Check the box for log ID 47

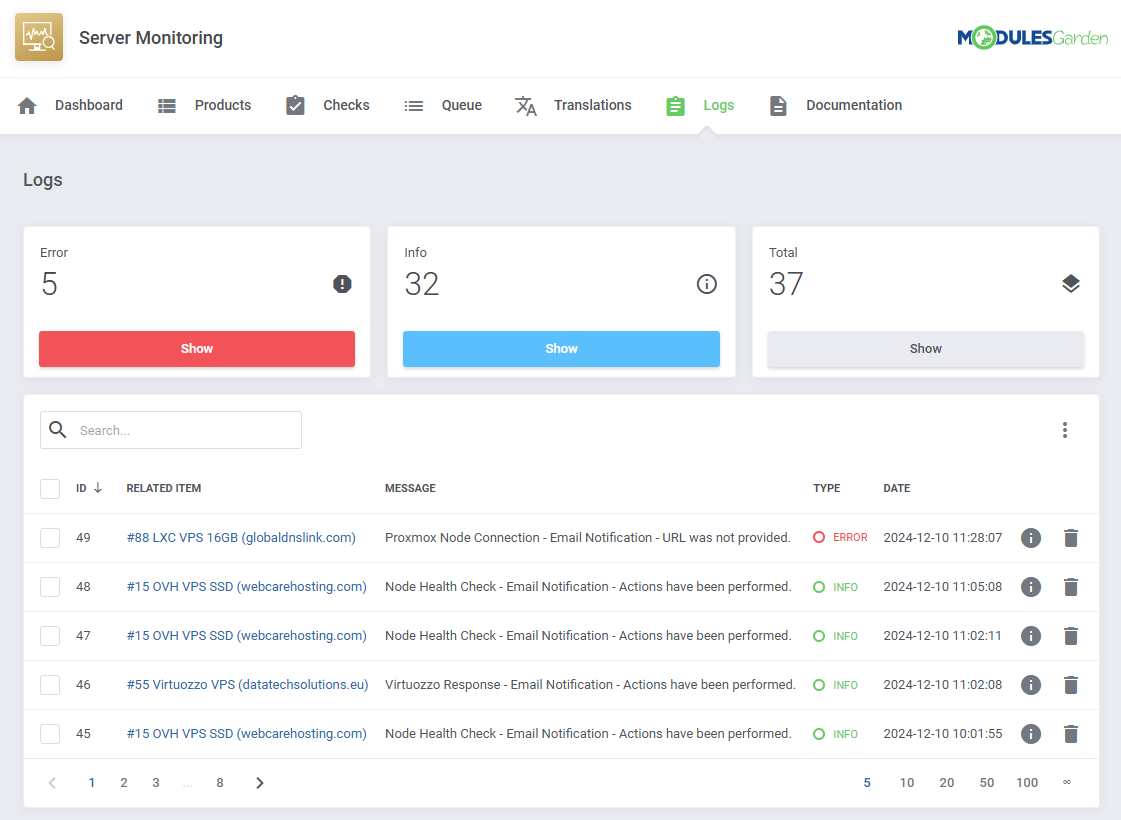[x=50, y=636]
